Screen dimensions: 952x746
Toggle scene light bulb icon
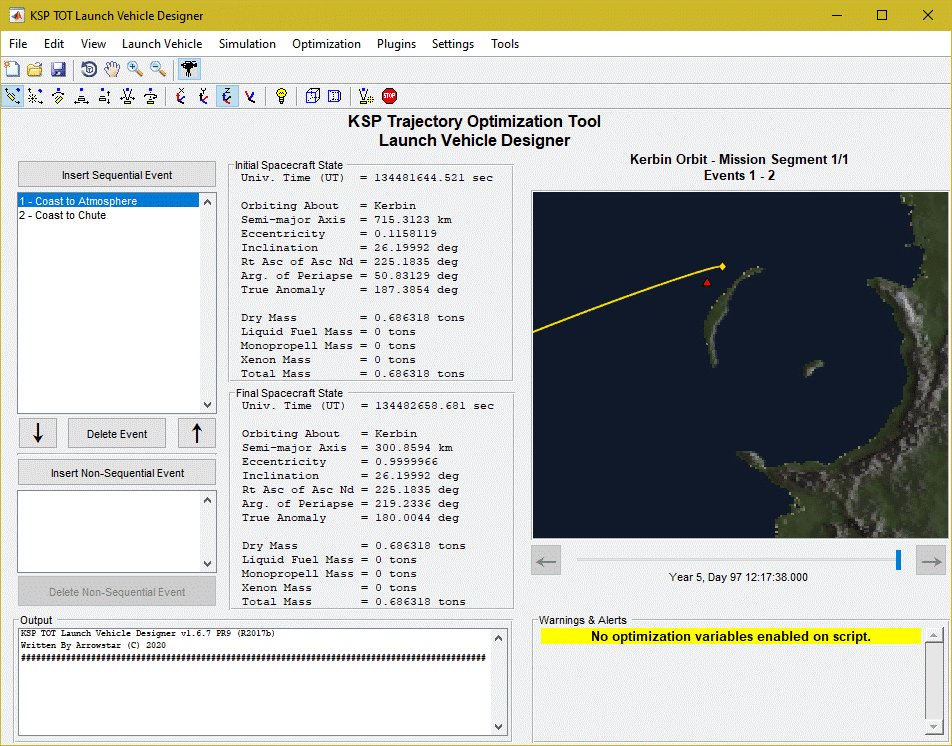(281, 96)
